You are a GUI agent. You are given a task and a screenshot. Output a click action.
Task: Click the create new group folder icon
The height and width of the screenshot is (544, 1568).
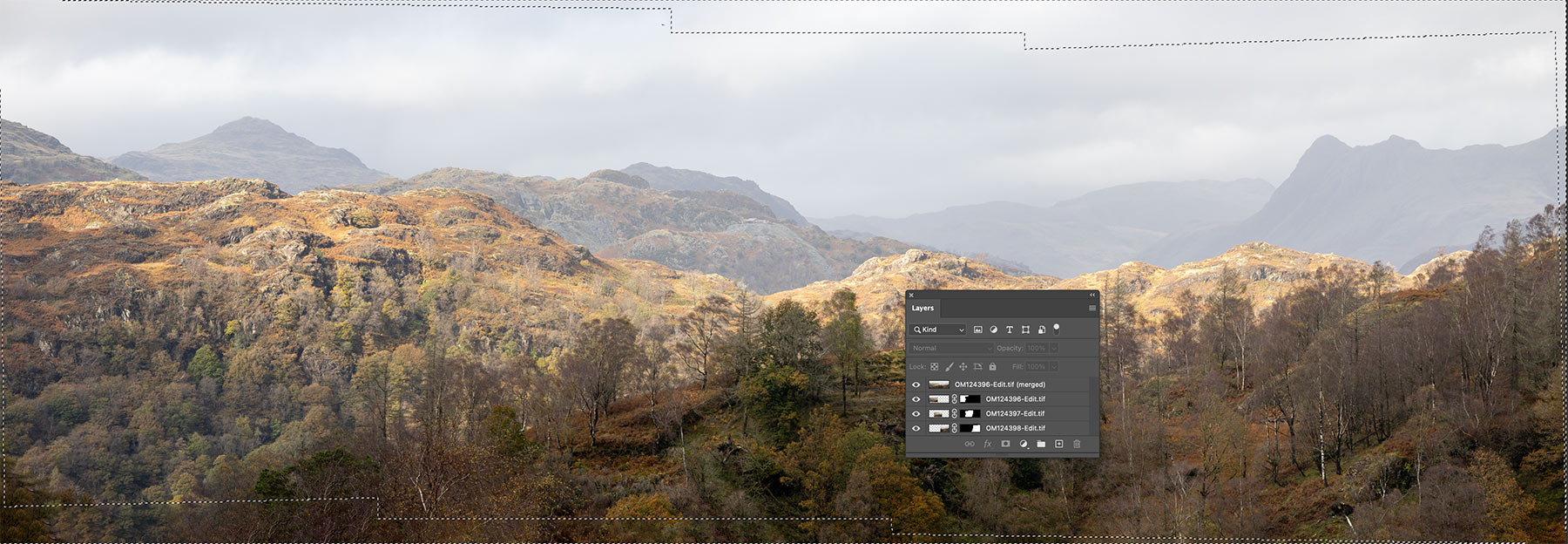point(1041,444)
